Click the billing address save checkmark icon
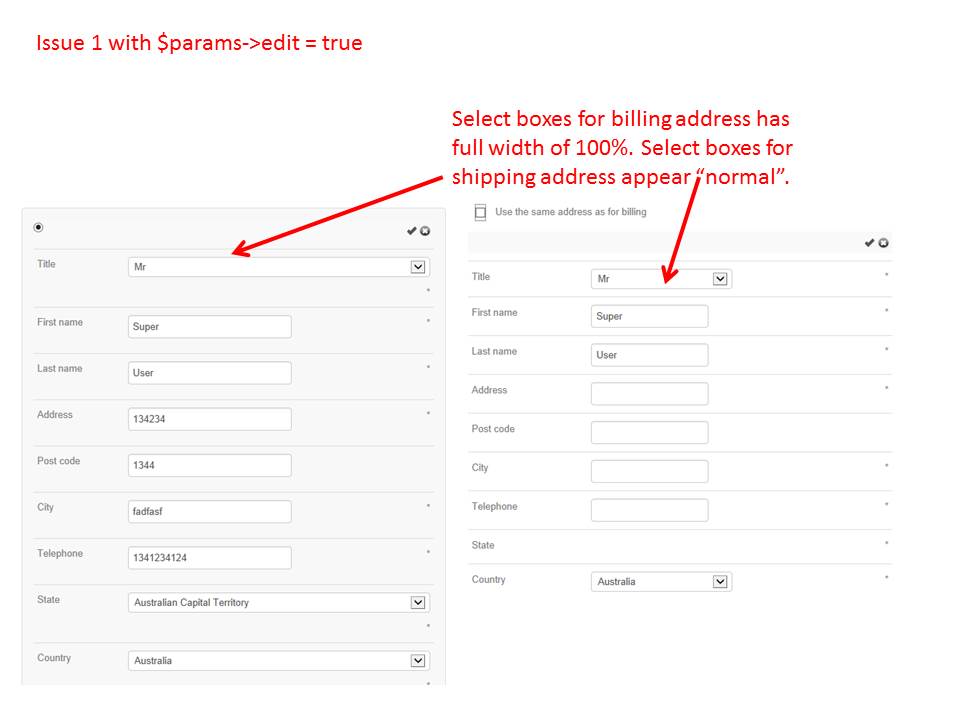Viewport: 960px width, 720px height. (411, 231)
